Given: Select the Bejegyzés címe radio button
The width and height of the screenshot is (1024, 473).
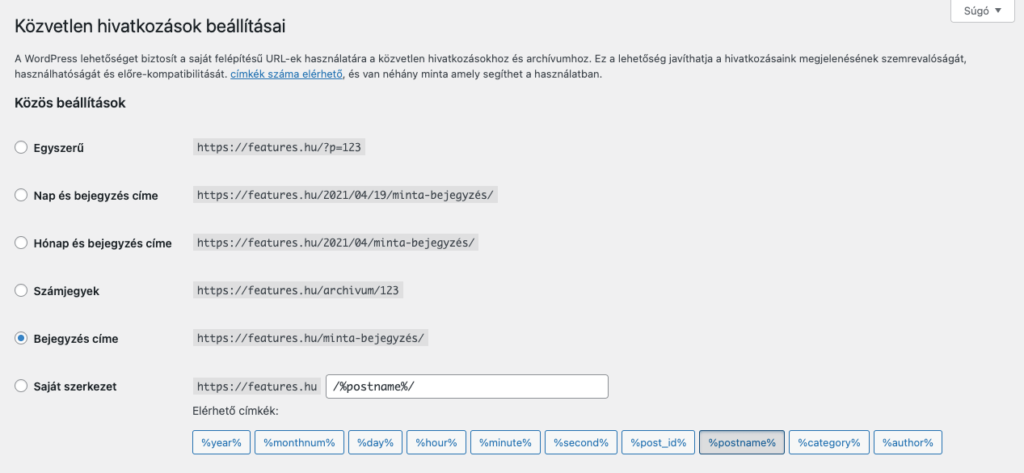Looking at the screenshot, I should click(21, 339).
